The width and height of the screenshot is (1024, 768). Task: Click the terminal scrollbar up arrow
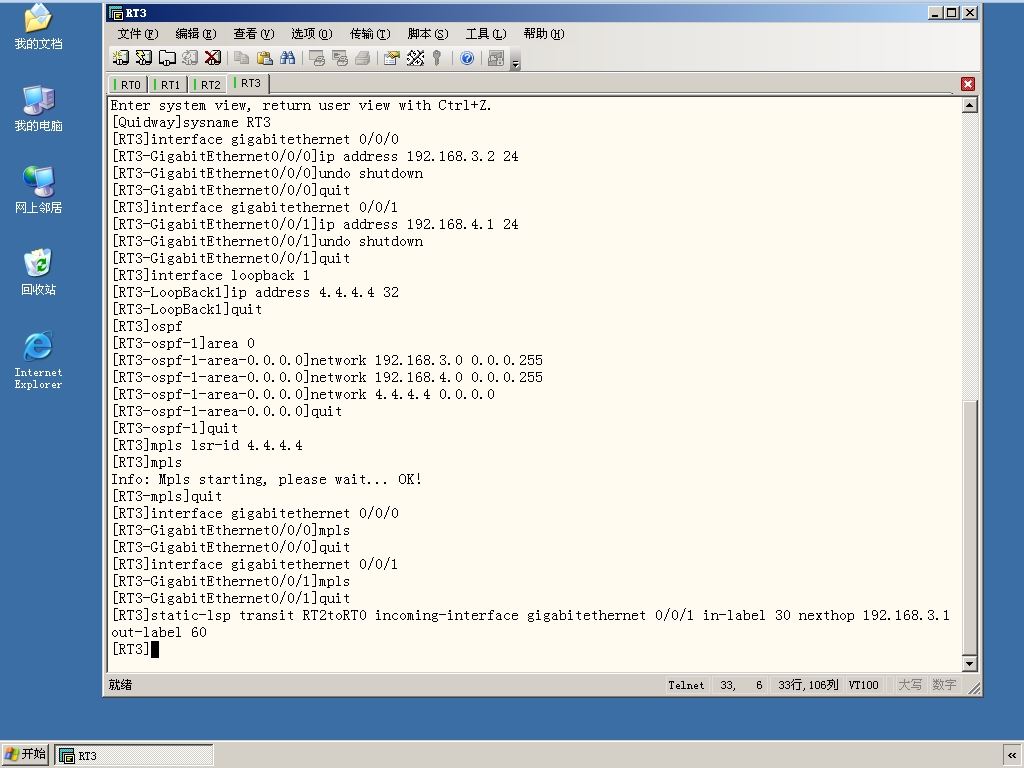point(970,105)
